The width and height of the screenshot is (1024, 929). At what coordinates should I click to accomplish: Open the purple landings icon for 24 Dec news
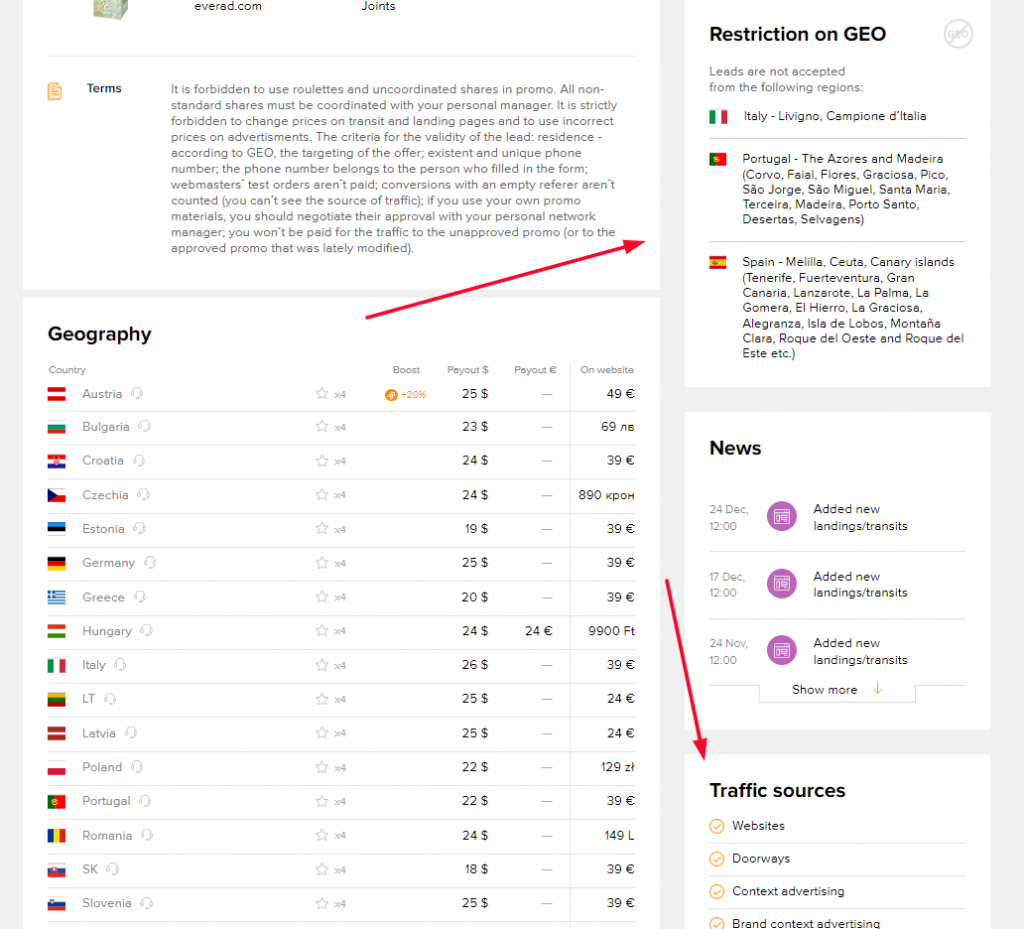pyautogui.click(x=781, y=516)
